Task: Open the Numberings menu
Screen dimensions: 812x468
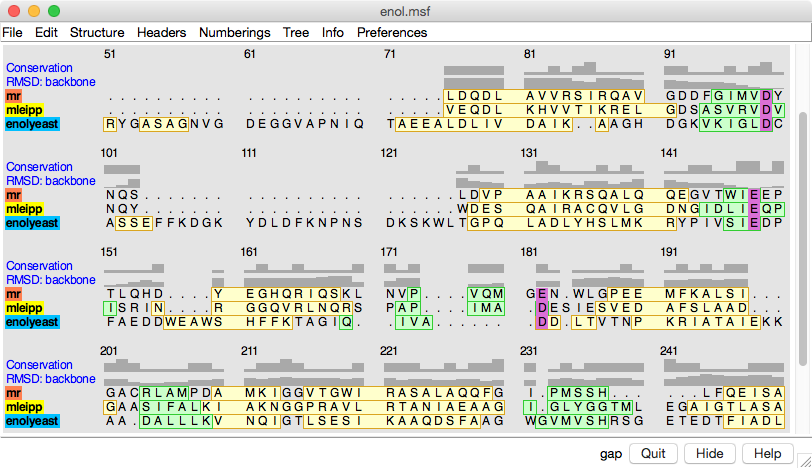Action: tap(234, 32)
